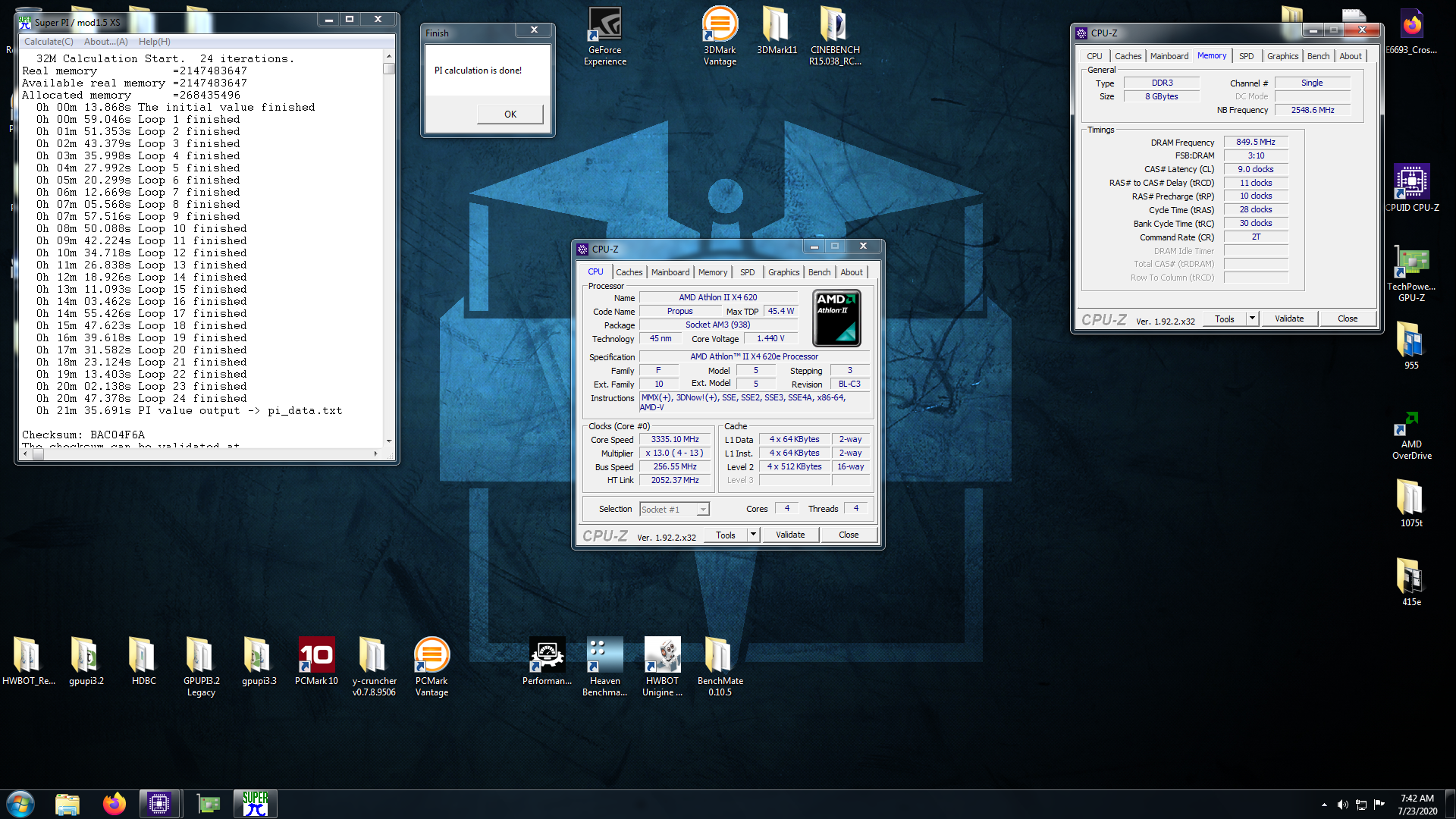Viewport: 1456px width, 819px height.
Task: Open the gpupi3.2 folder icon
Action: tap(86, 661)
